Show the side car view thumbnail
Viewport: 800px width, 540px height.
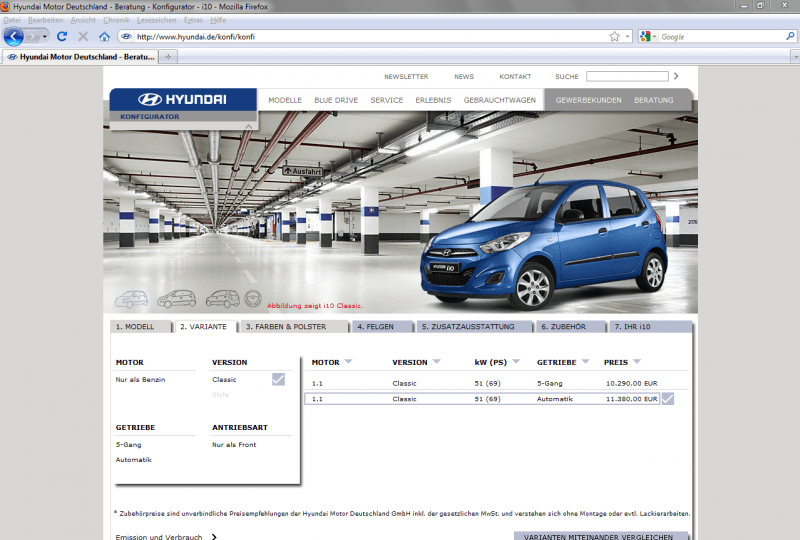(x=177, y=299)
